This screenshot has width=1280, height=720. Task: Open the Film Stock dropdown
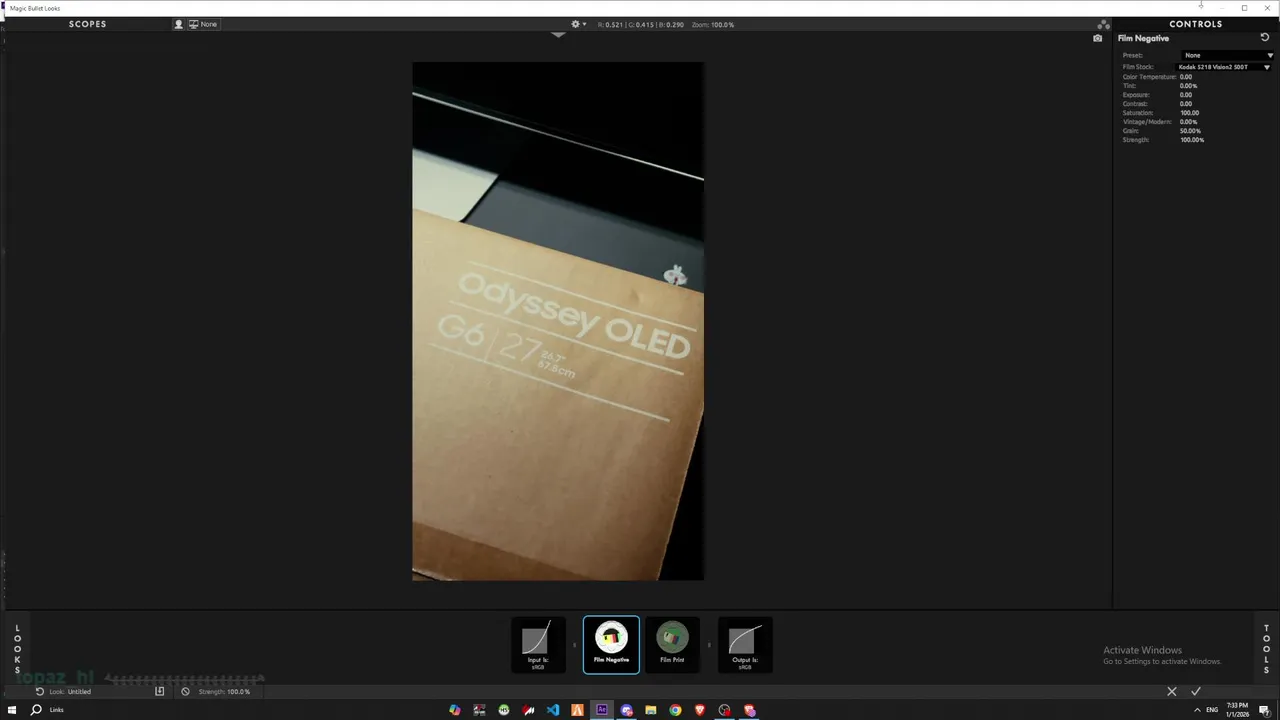pos(1224,67)
